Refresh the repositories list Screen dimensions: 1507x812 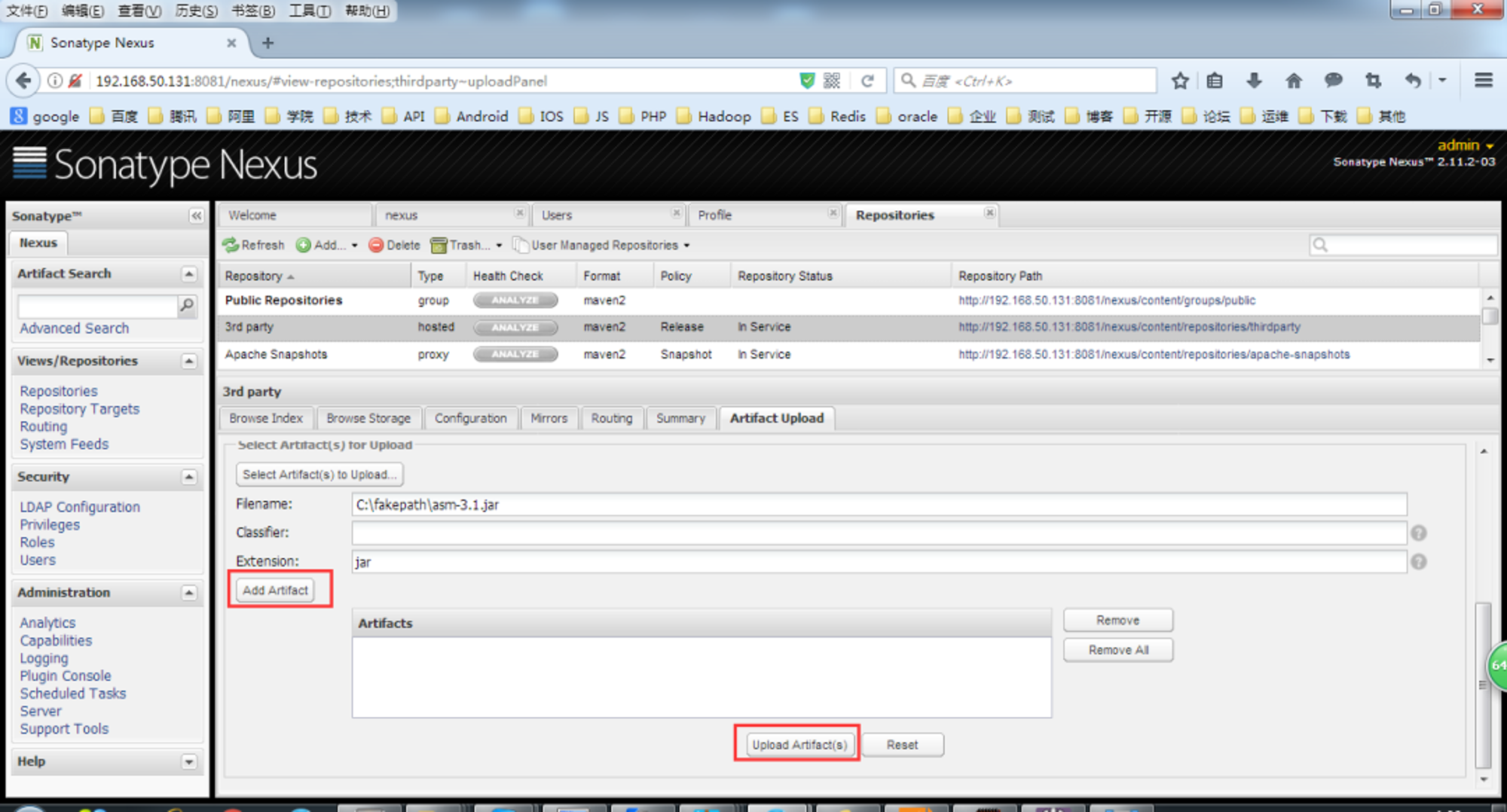click(254, 246)
